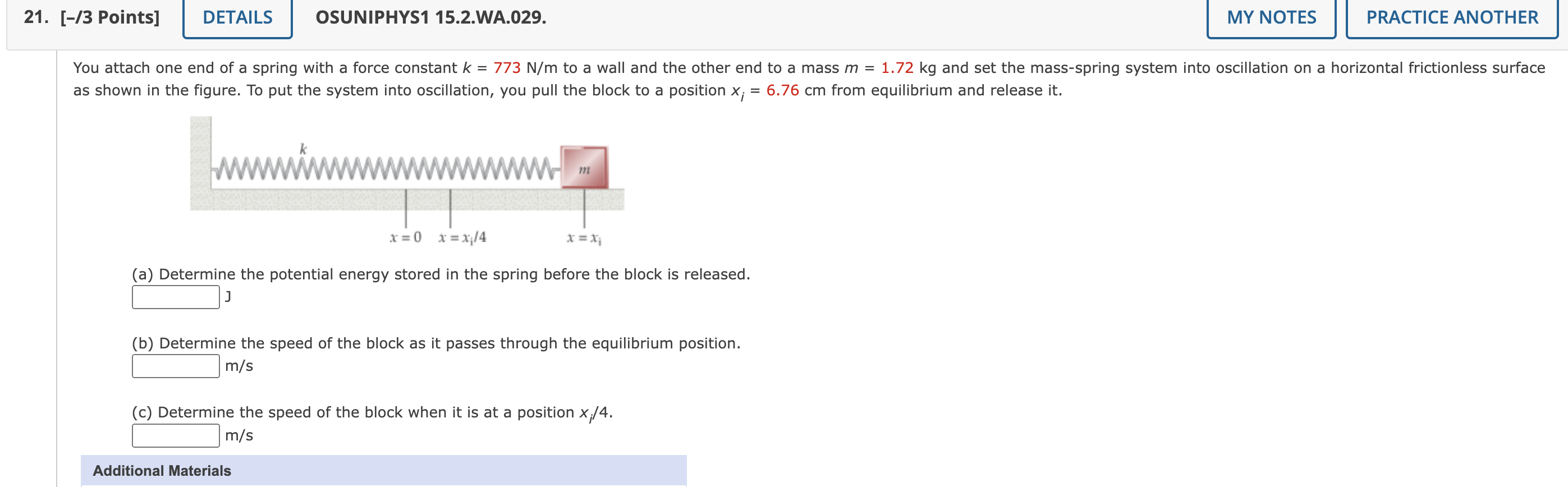Click the x = 0 label under the figure
This screenshot has width=1568, height=487.
point(405,238)
